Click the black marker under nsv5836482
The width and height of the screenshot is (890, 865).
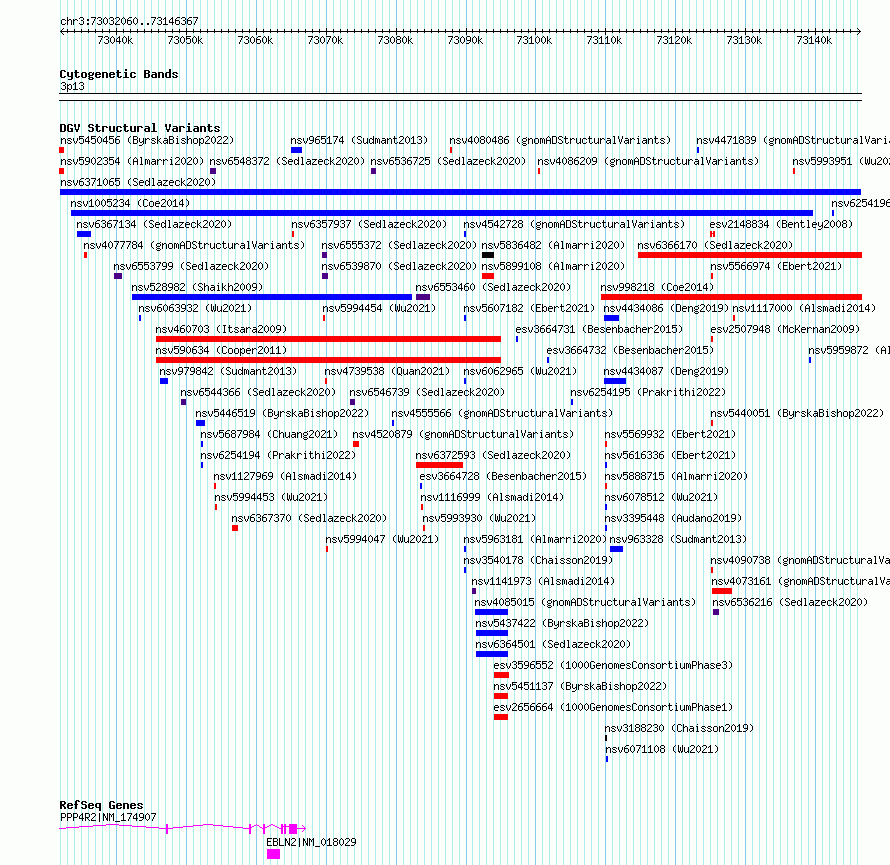click(488, 255)
